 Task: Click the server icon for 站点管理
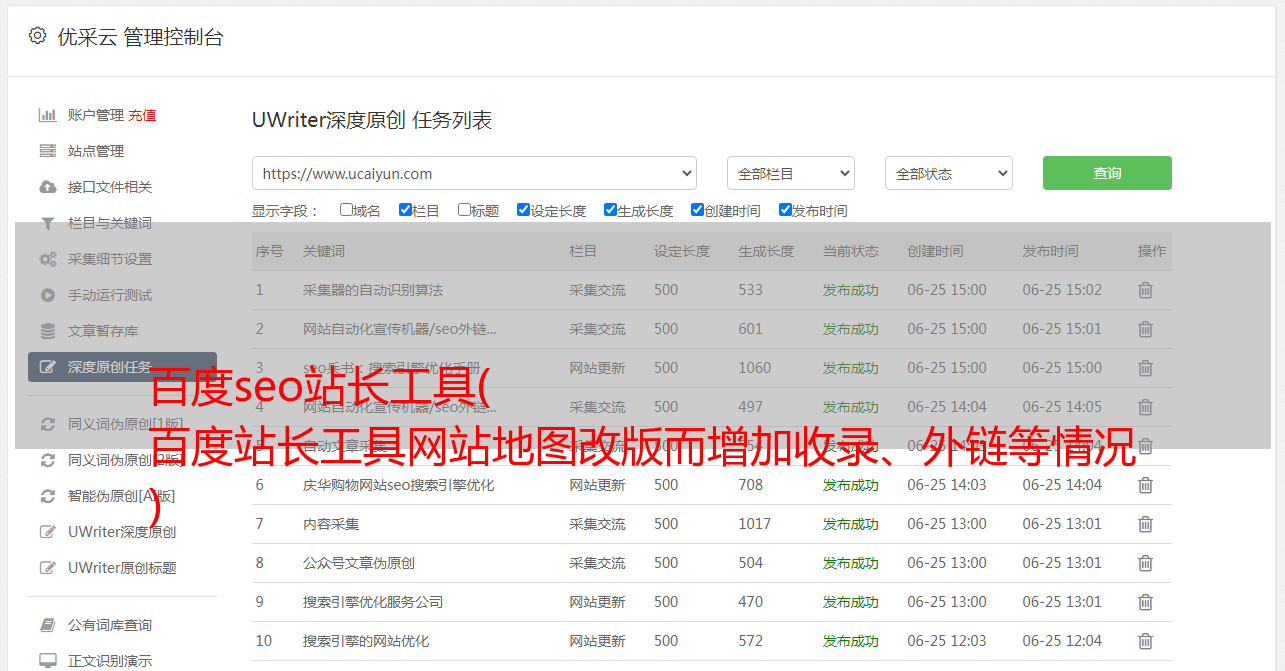click(x=47, y=151)
